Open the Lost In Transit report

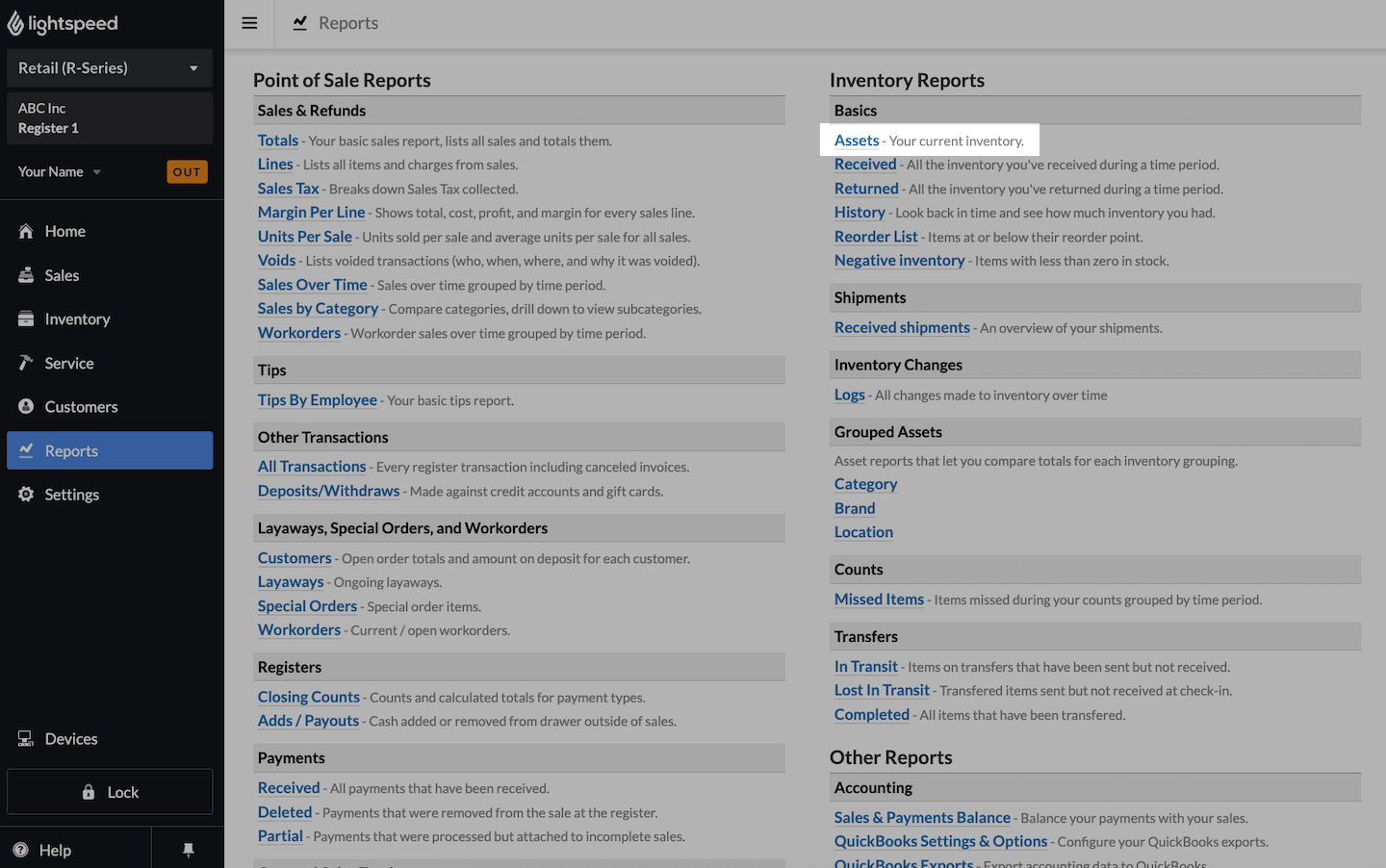[x=882, y=691]
